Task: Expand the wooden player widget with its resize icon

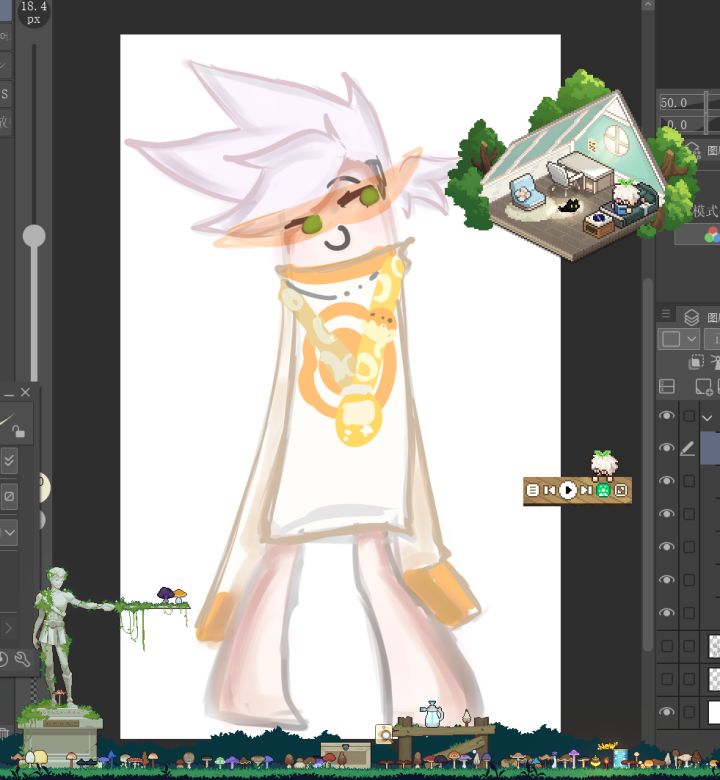Action: [x=621, y=490]
